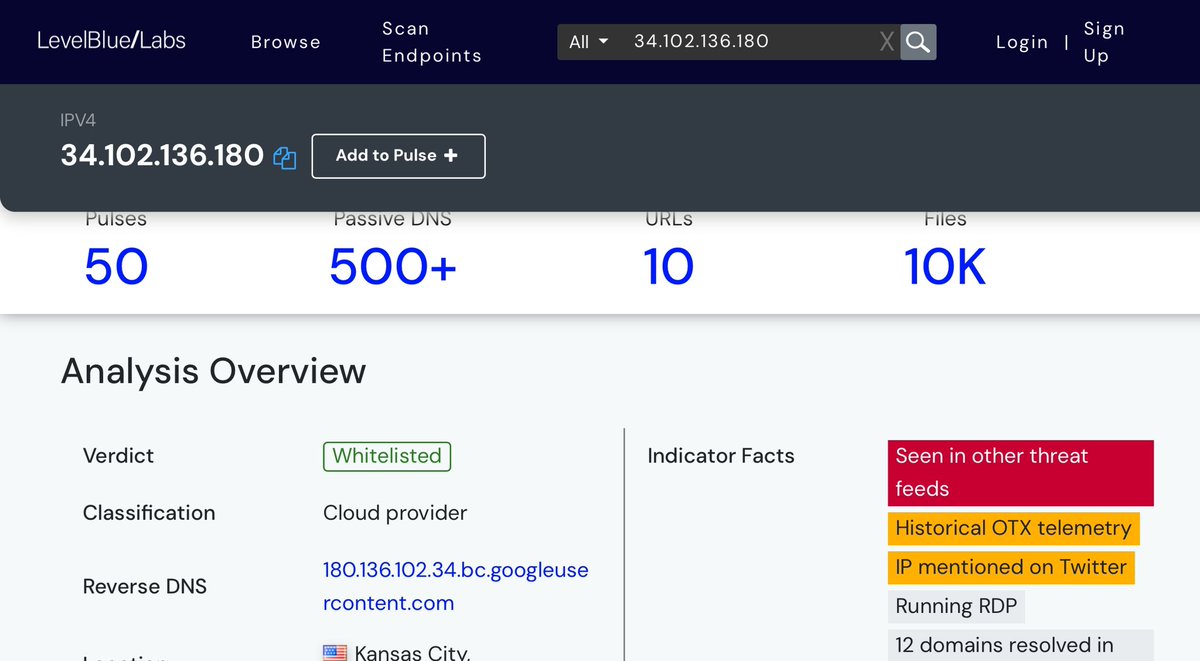Open the All search type dropdown
This screenshot has height=661, width=1200.
[589, 42]
